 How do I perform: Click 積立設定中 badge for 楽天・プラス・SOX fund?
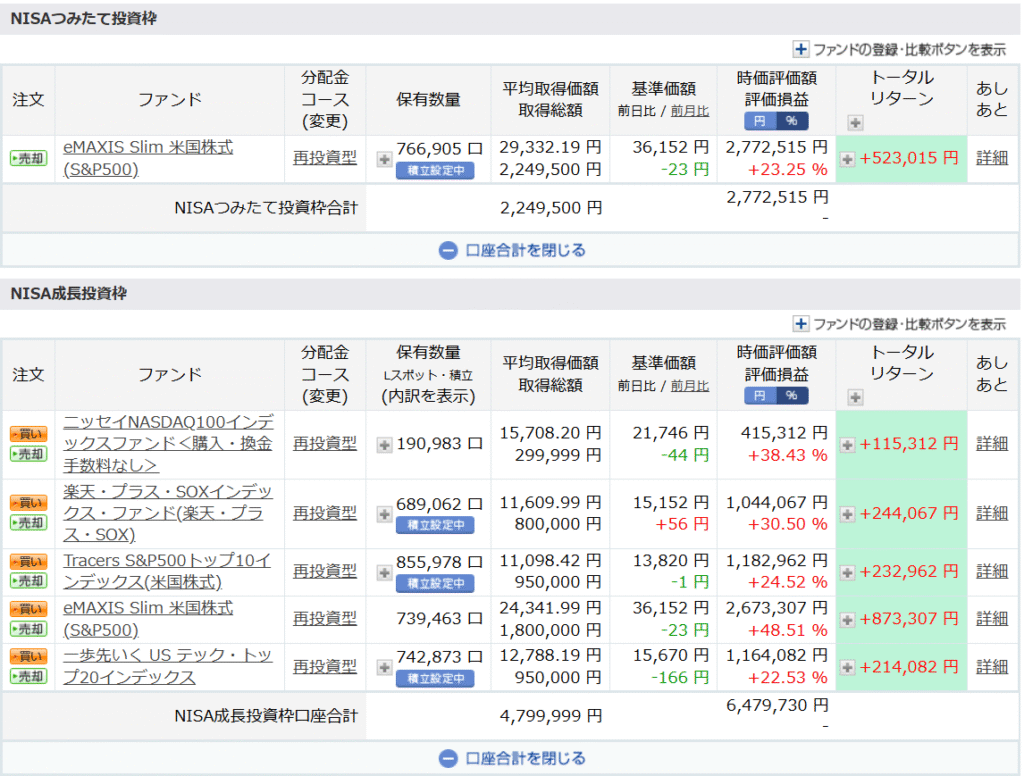tap(435, 525)
